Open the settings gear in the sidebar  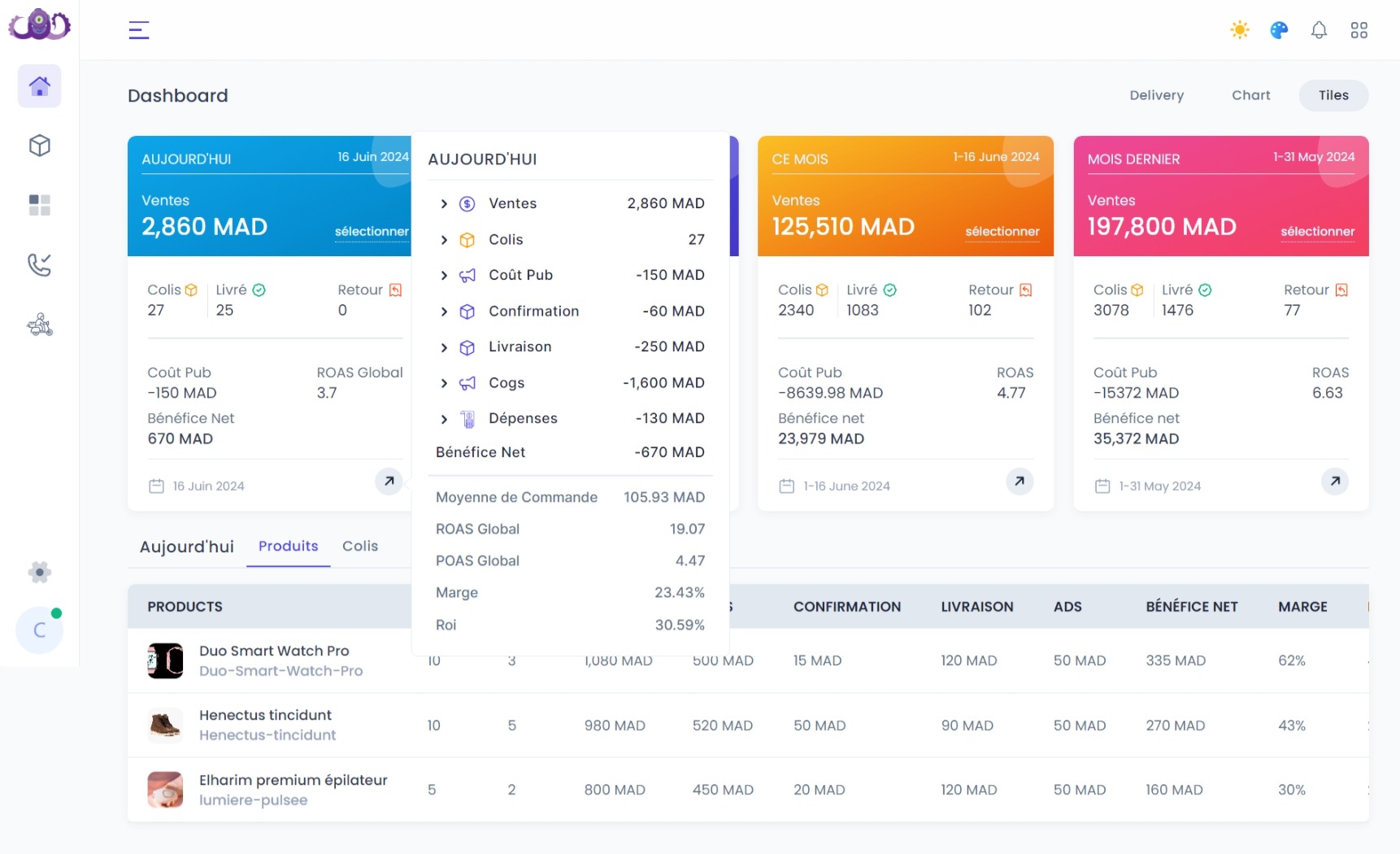(x=38, y=572)
